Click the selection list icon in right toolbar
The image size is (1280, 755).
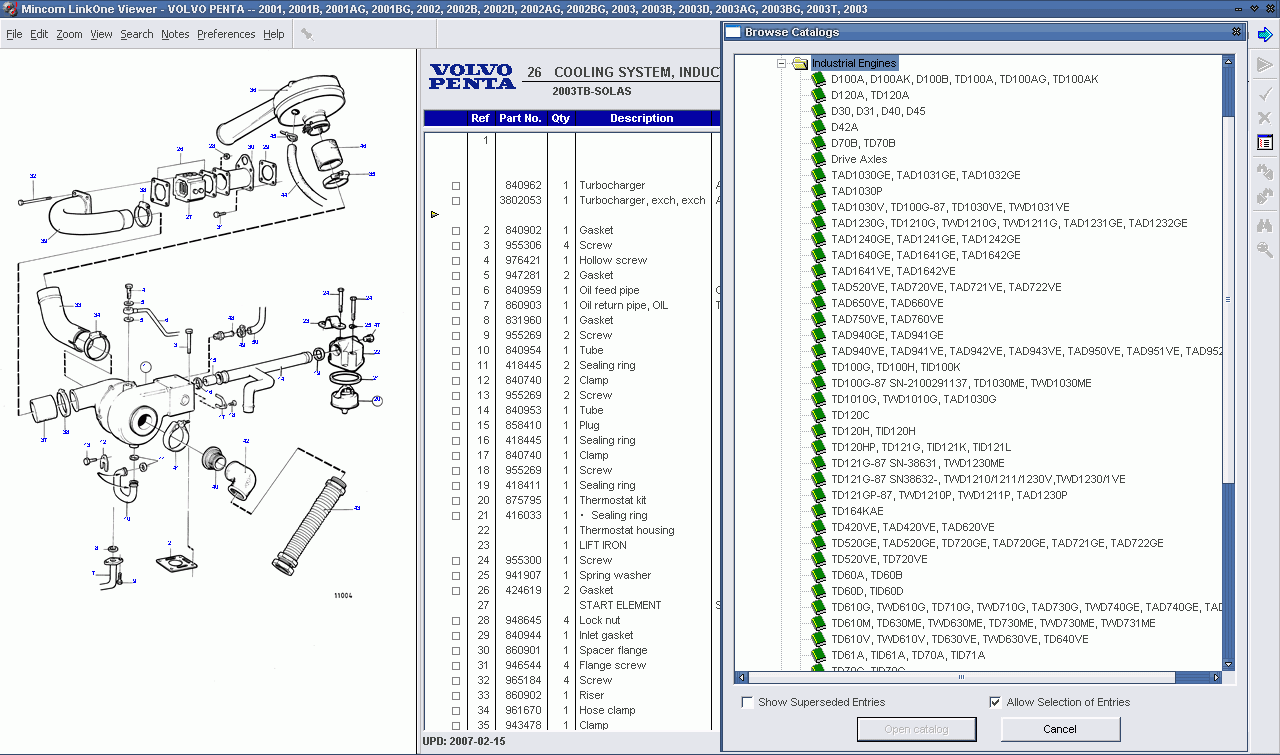click(x=1265, y=143)
